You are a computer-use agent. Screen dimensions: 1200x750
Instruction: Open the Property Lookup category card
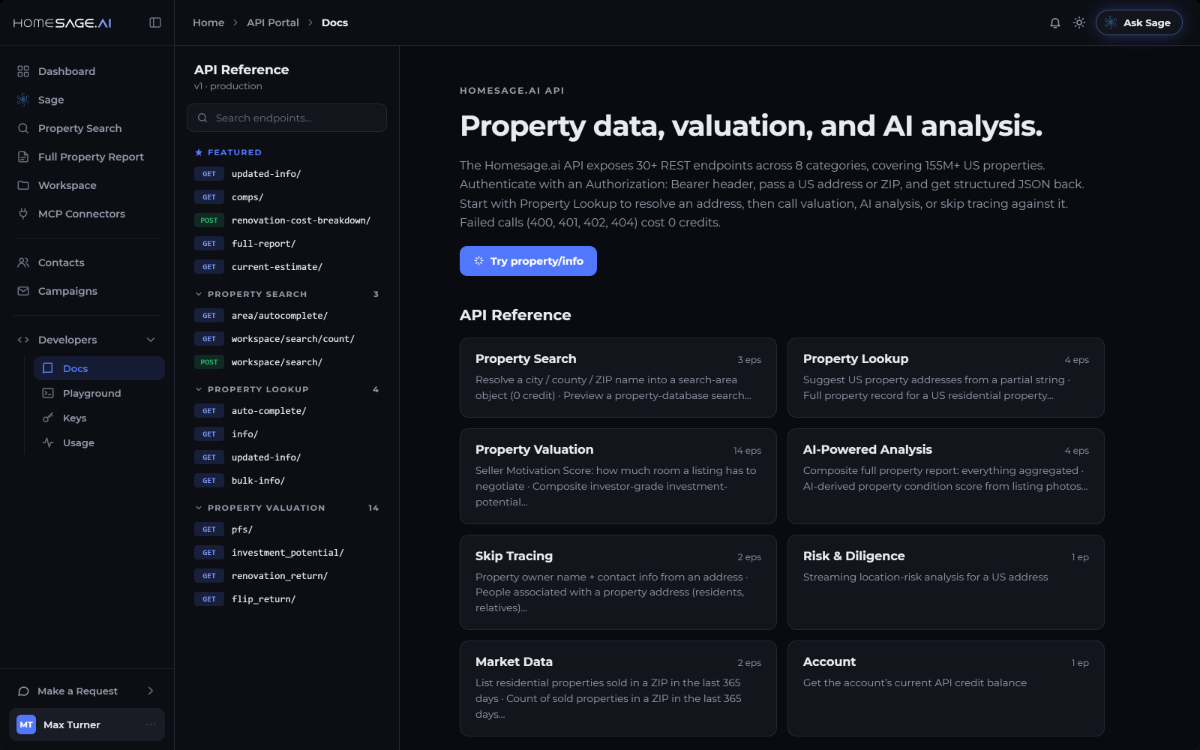pos(946,377)
